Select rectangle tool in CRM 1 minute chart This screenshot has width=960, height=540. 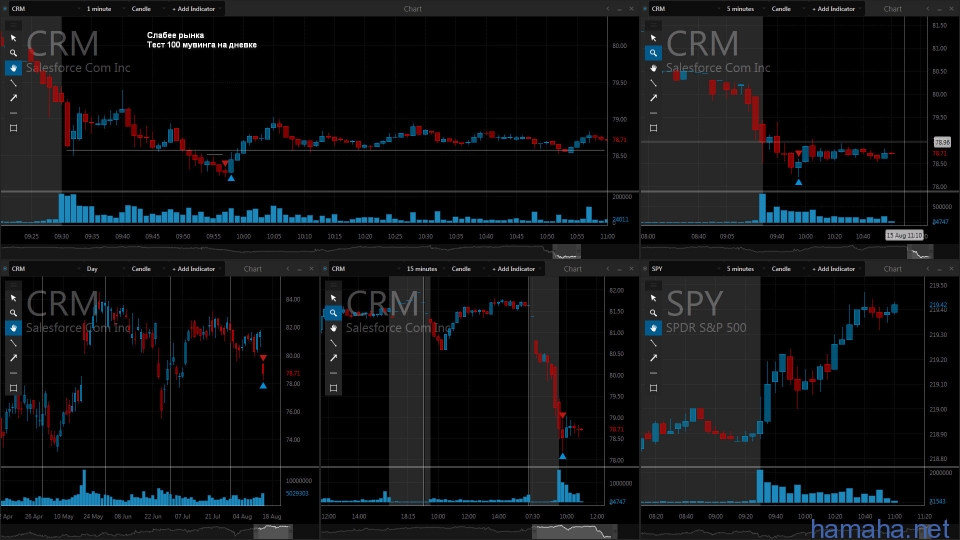(13, 128)
